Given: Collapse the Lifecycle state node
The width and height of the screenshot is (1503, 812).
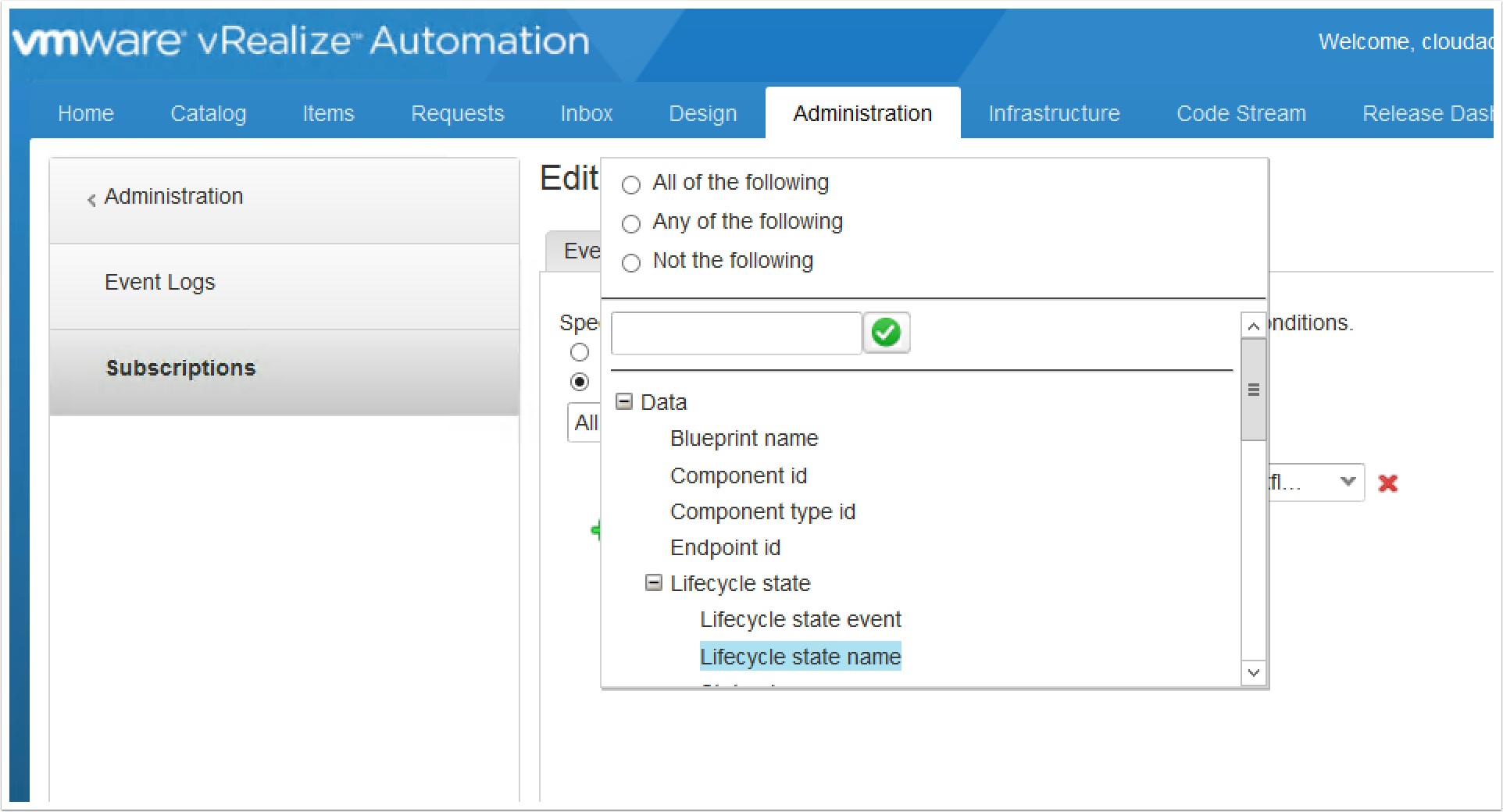Looking at the screenshot, I should point(654,582).
